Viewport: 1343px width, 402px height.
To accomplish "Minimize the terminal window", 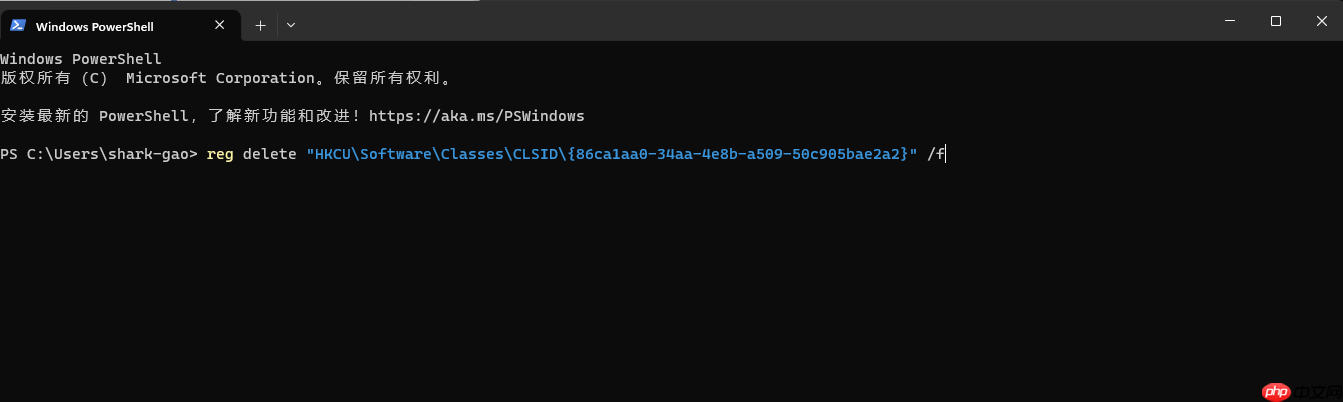I will click(x=1229, y=21).
